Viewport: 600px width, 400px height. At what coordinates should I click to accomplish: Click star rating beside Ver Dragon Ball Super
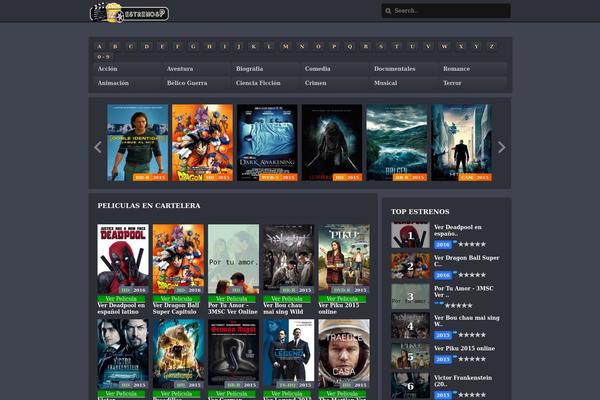tap(472, 275)
